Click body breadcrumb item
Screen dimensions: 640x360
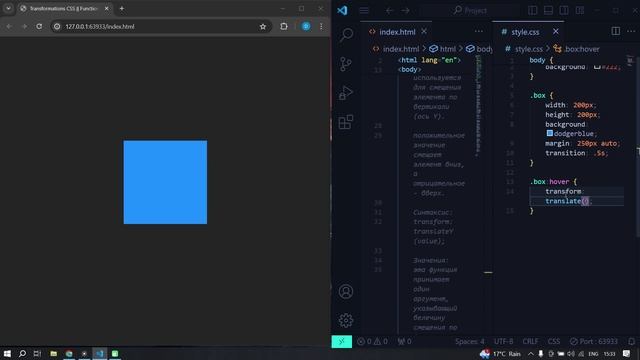(x=480, y=49)
